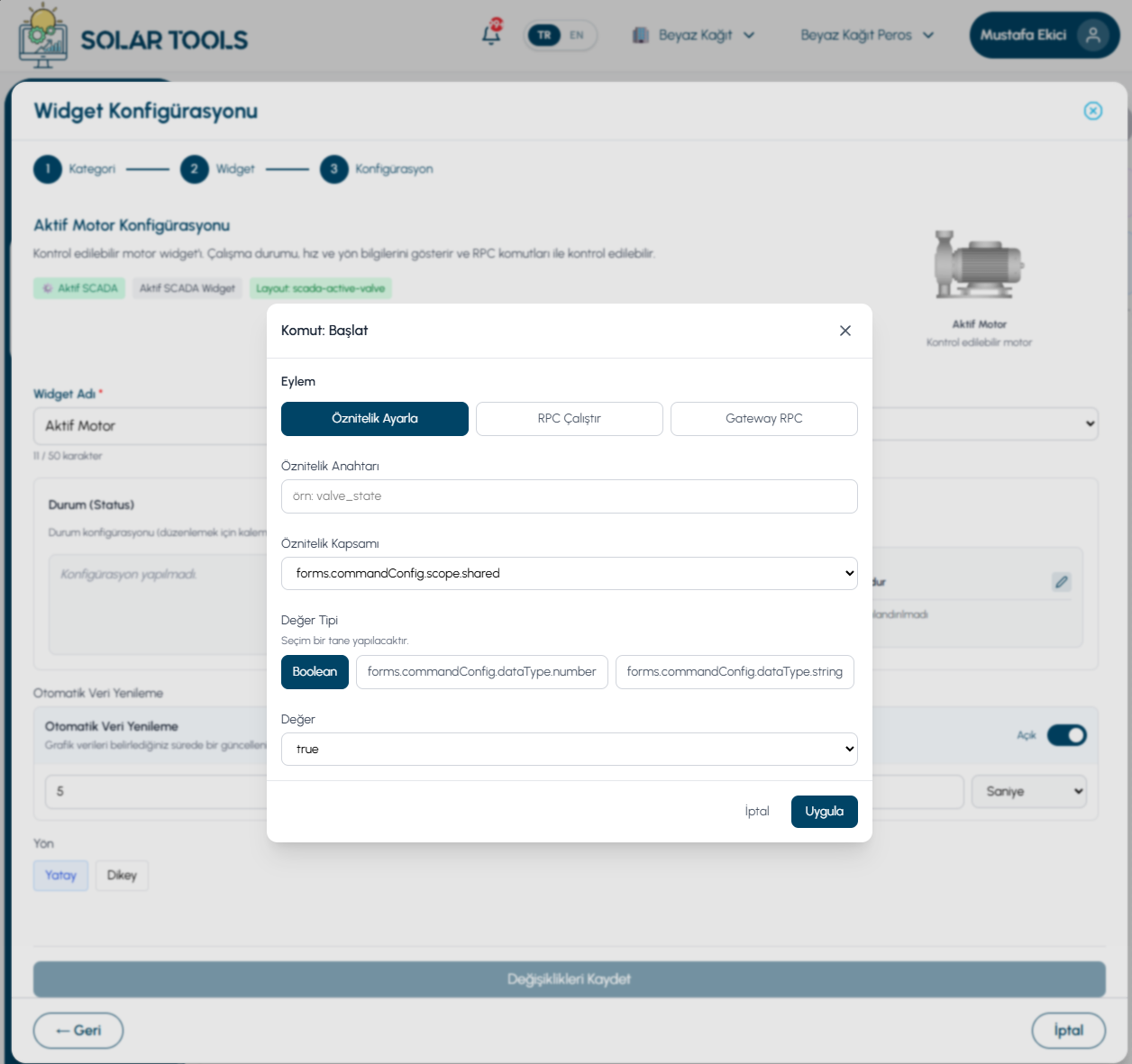Image resolution: width=1132 pixels, height=1064 pixels.
Task: Click the pencil edit icon in status card
Action: point(1062,582)
